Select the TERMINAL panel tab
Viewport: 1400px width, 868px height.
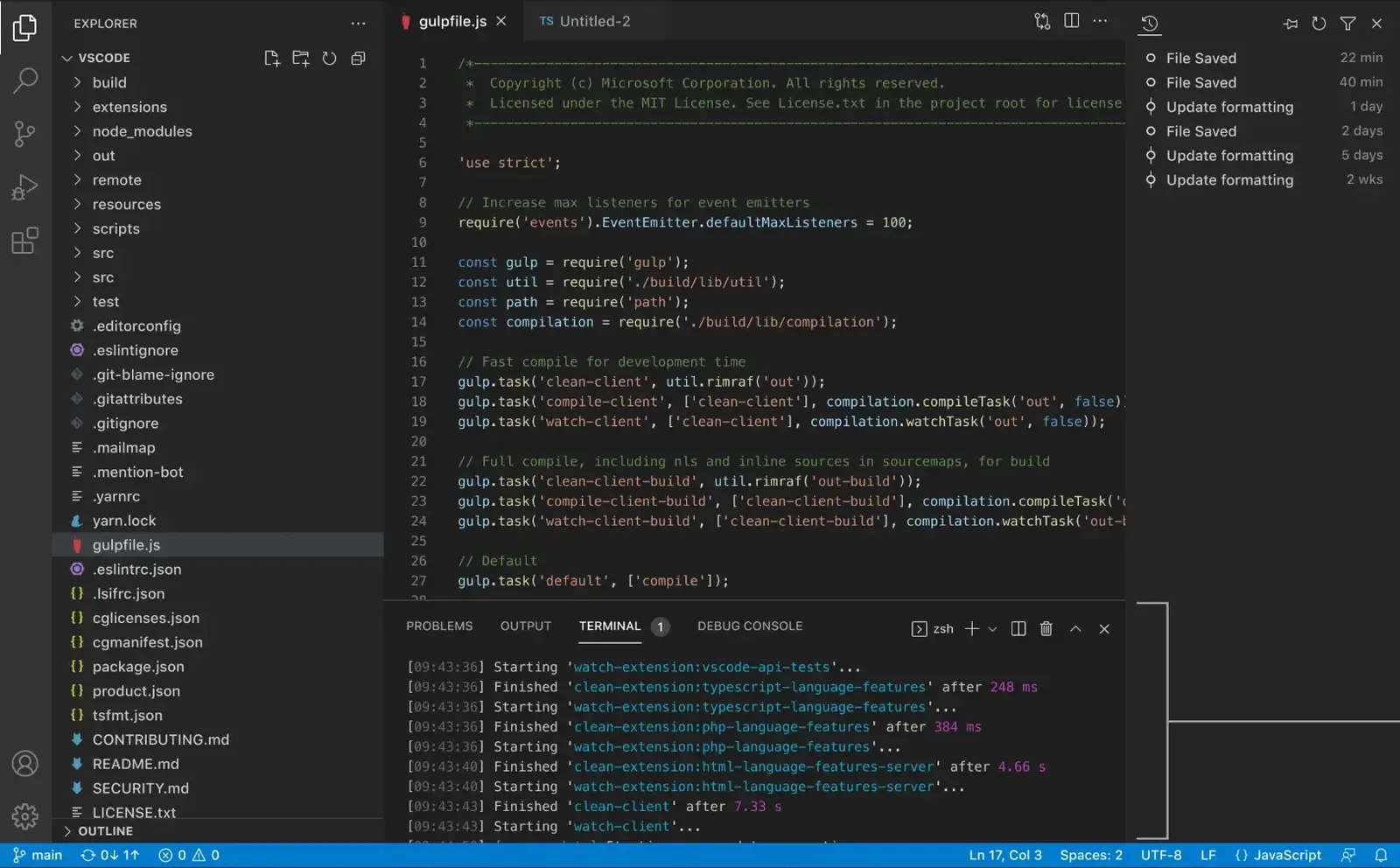tap(610, 626)
